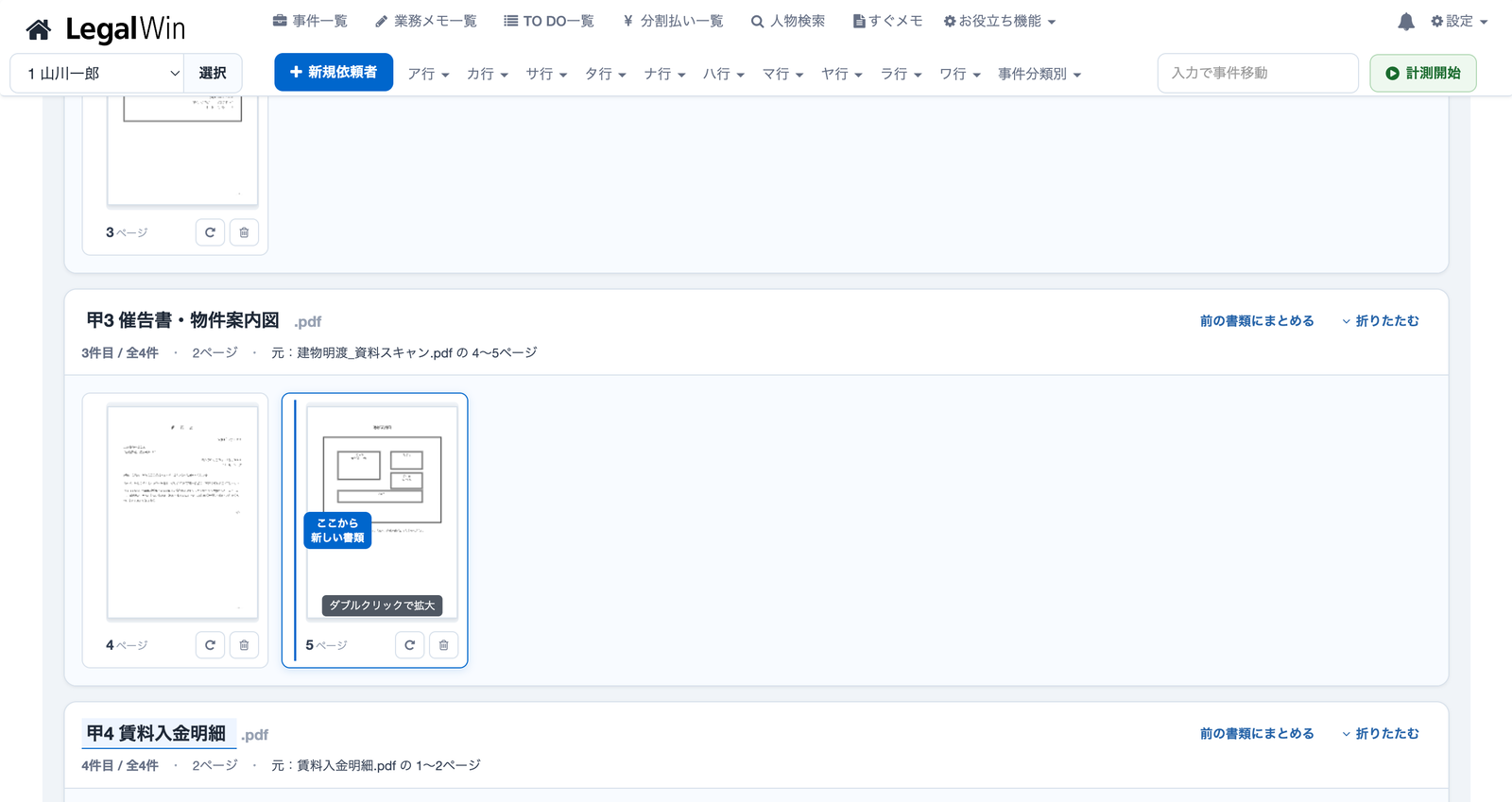The width and height of the screenshot is (1512, 802).
Task: Merge 甲3 into previous document
Action: point(1257,321)
